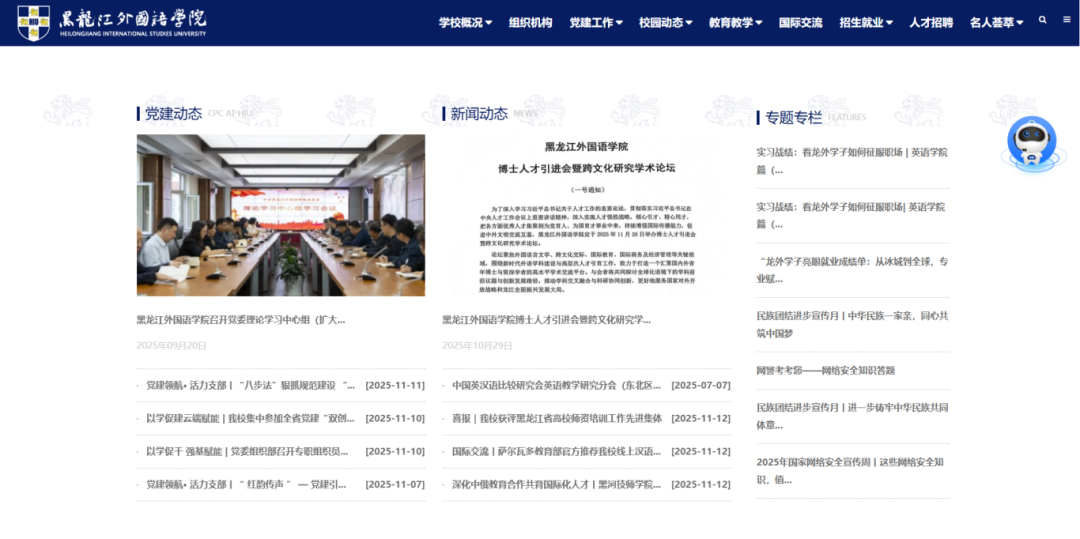Viewport: 1080px width, 539px height.
Task: Open the 以学促干 强基赋能 article
Action: [247, 452]
